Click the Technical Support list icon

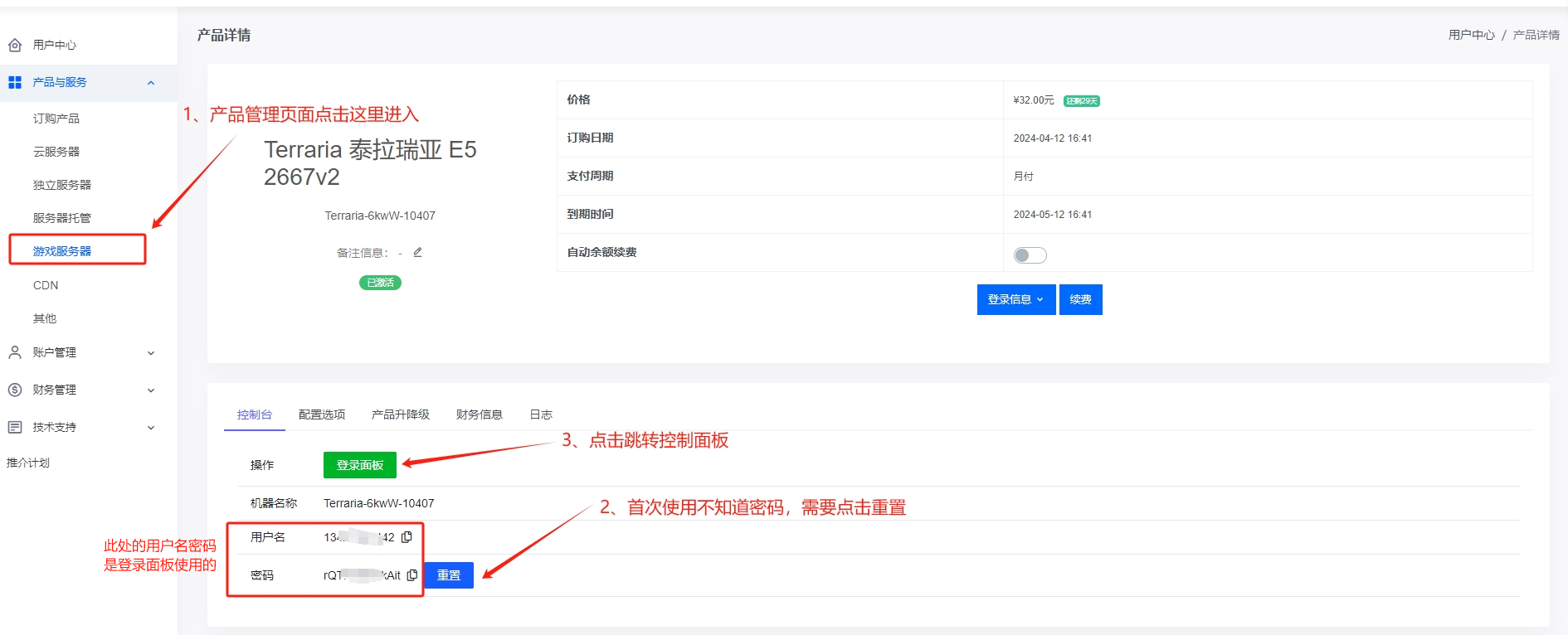[x=15, y=427]
